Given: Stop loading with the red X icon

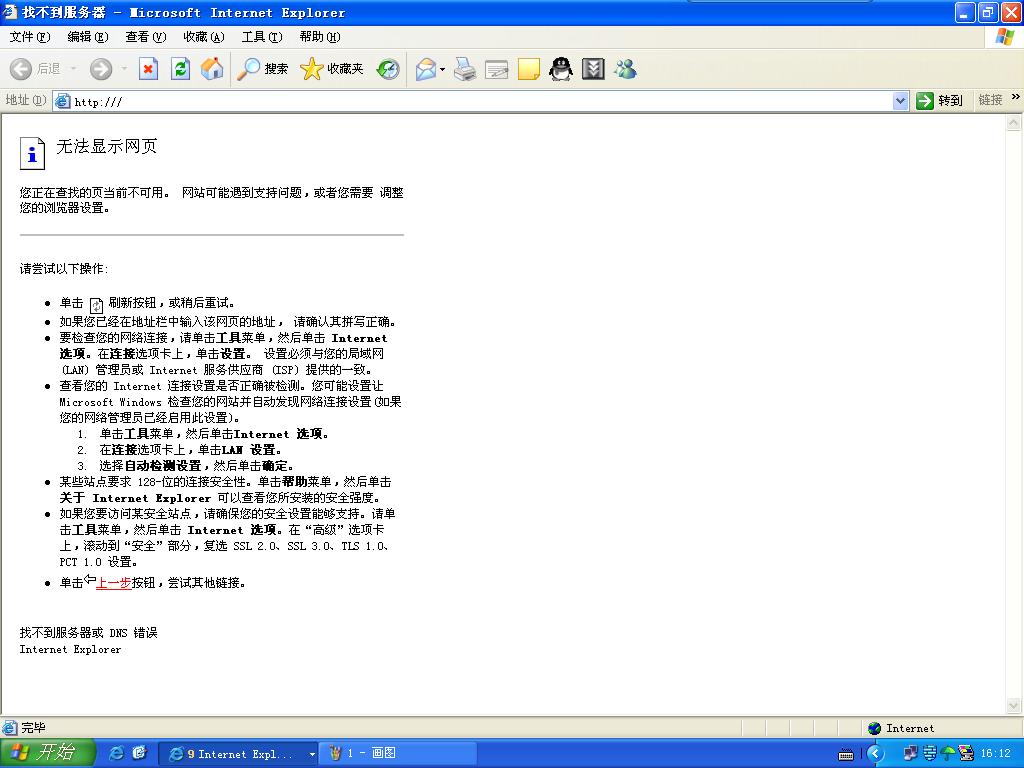Looking at the screenshot, I should click(x=148, y=69).
